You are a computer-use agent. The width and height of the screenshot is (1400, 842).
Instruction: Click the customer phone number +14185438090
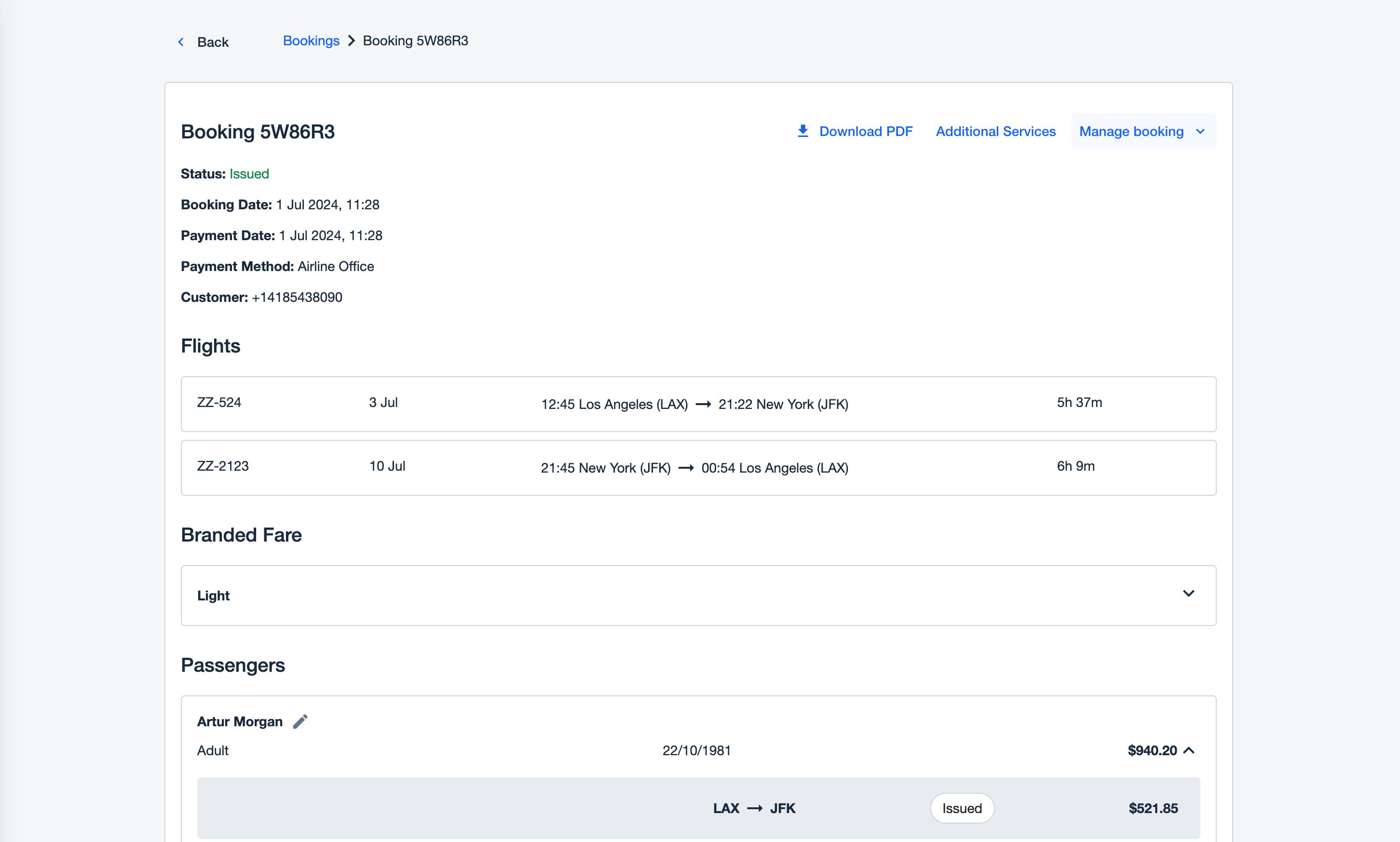[297, 298]
